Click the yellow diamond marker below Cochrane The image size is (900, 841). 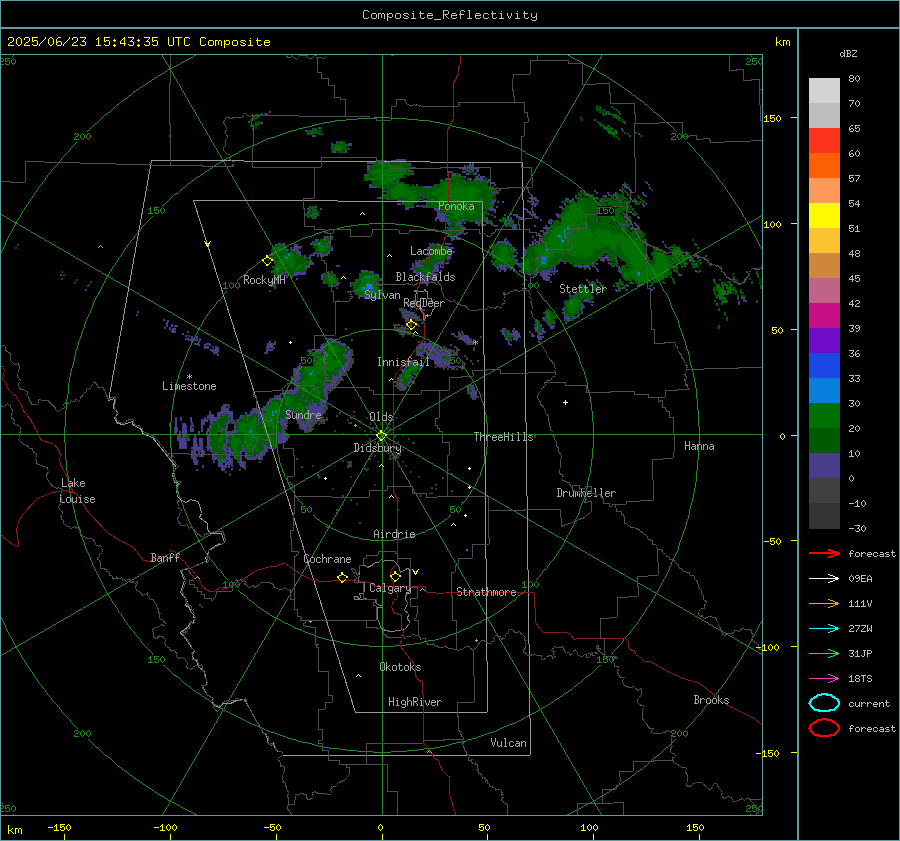pos(342,577)
